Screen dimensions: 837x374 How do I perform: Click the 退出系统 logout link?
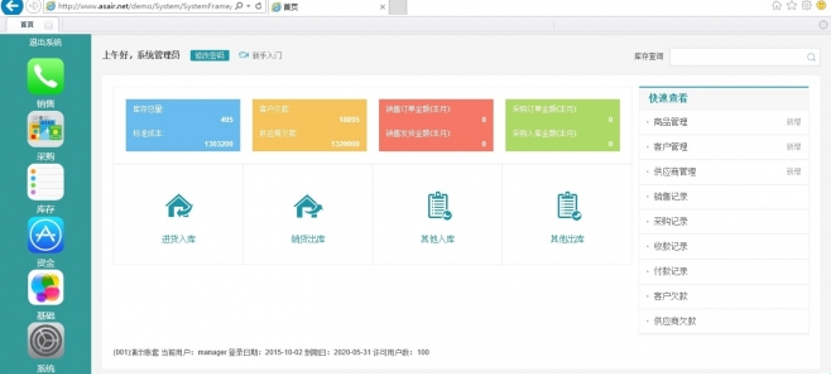tap(45, 42)
